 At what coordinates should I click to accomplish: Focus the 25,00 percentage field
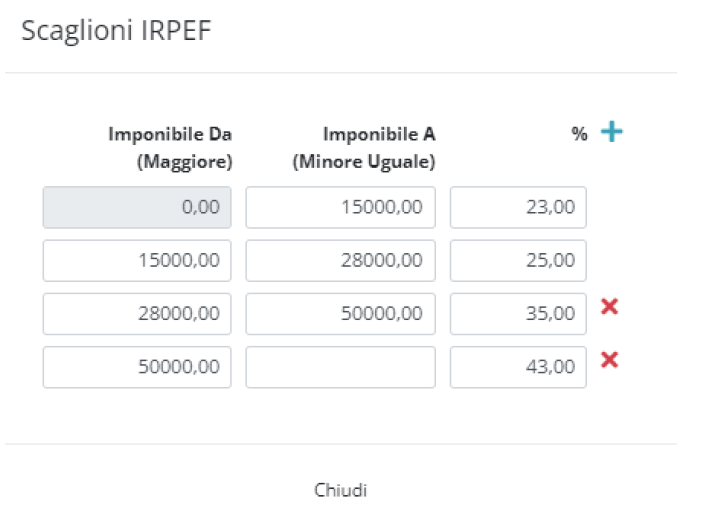click(x=518, y=261)
